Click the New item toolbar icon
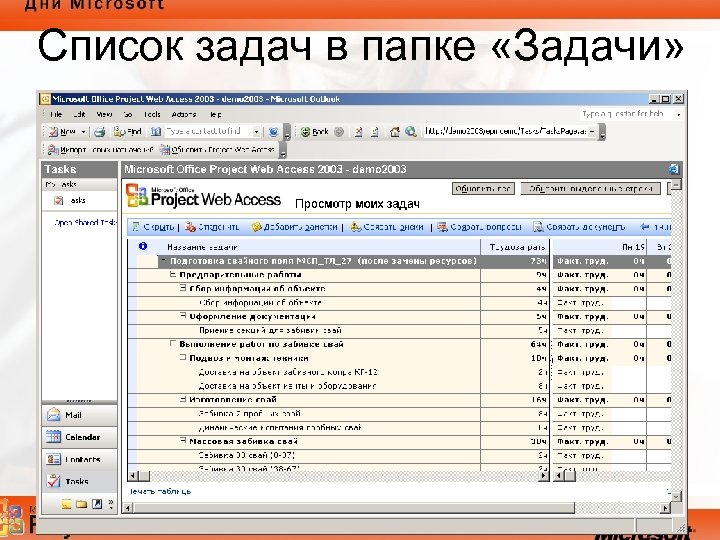Screen dimensions: 720x540 coord(54,132)
